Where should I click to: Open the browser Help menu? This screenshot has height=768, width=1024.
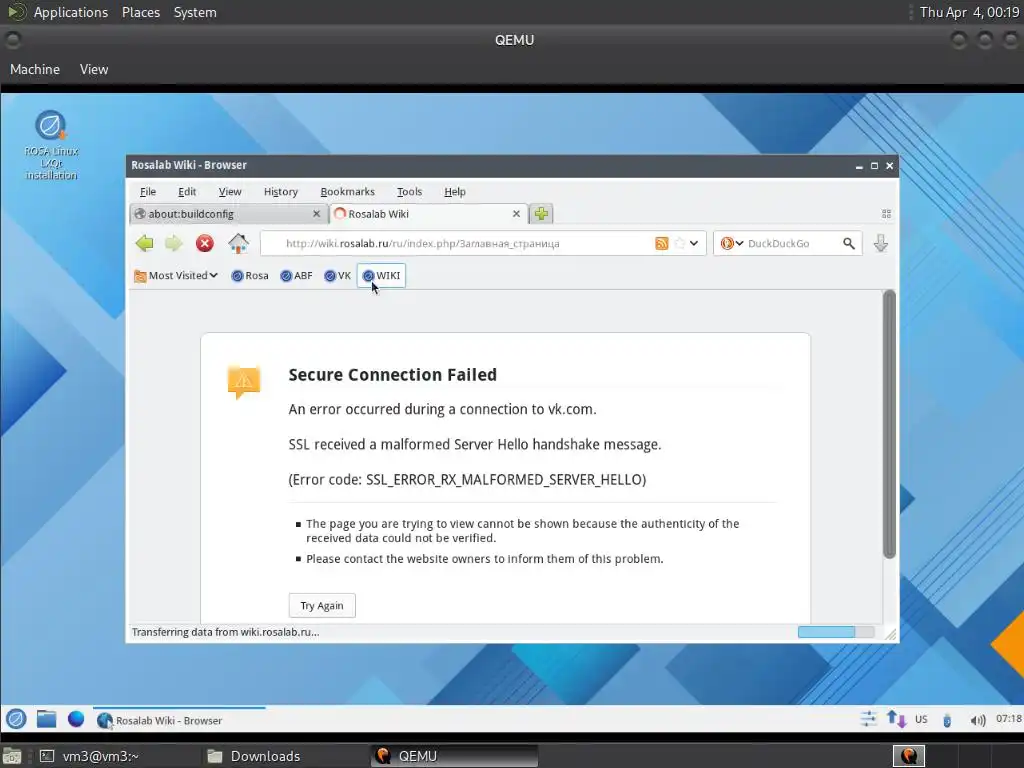point(455,191)
